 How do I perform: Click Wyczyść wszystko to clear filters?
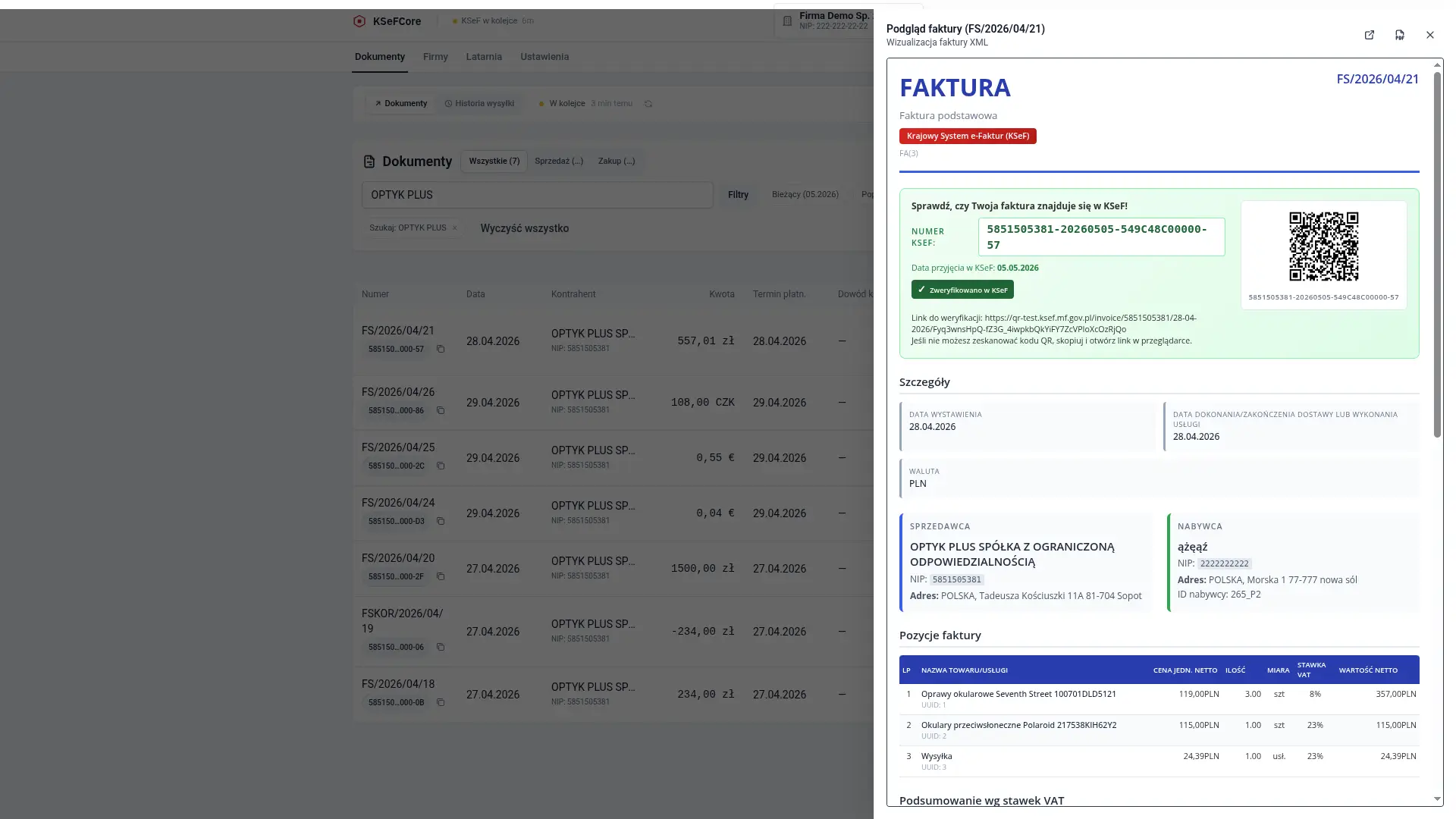[x=525, y=228]
